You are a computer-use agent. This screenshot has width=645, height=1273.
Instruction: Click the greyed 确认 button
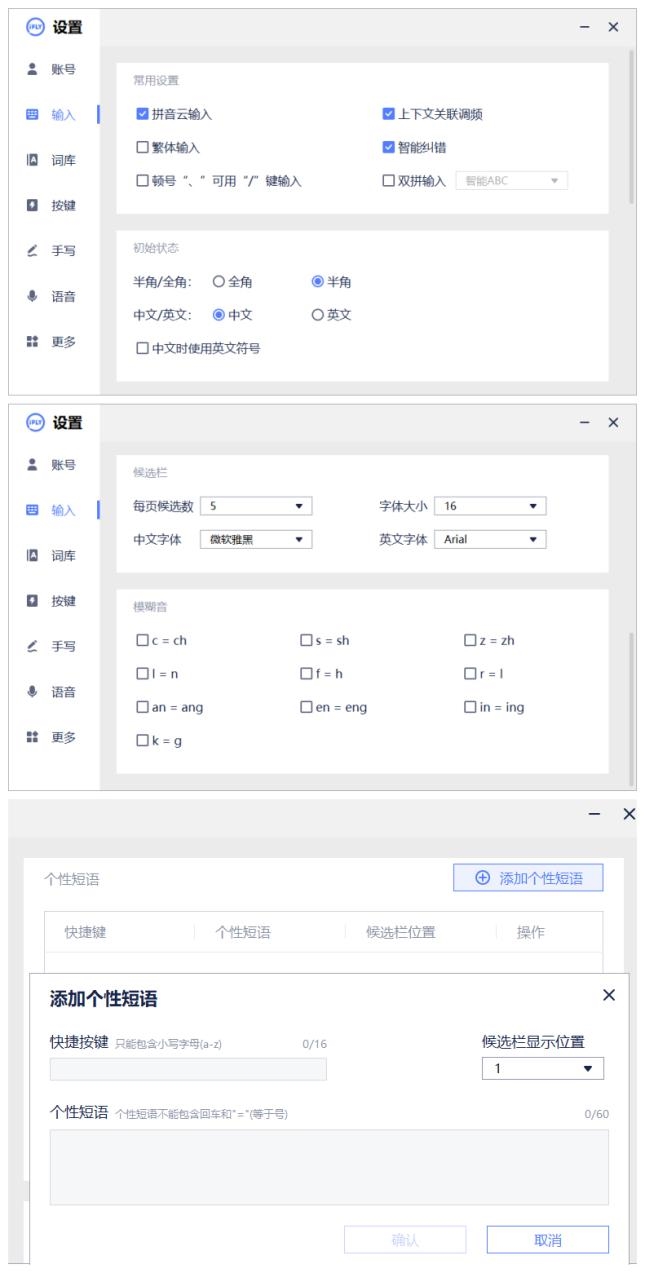pyautogui.click(x=405, y=1240)
